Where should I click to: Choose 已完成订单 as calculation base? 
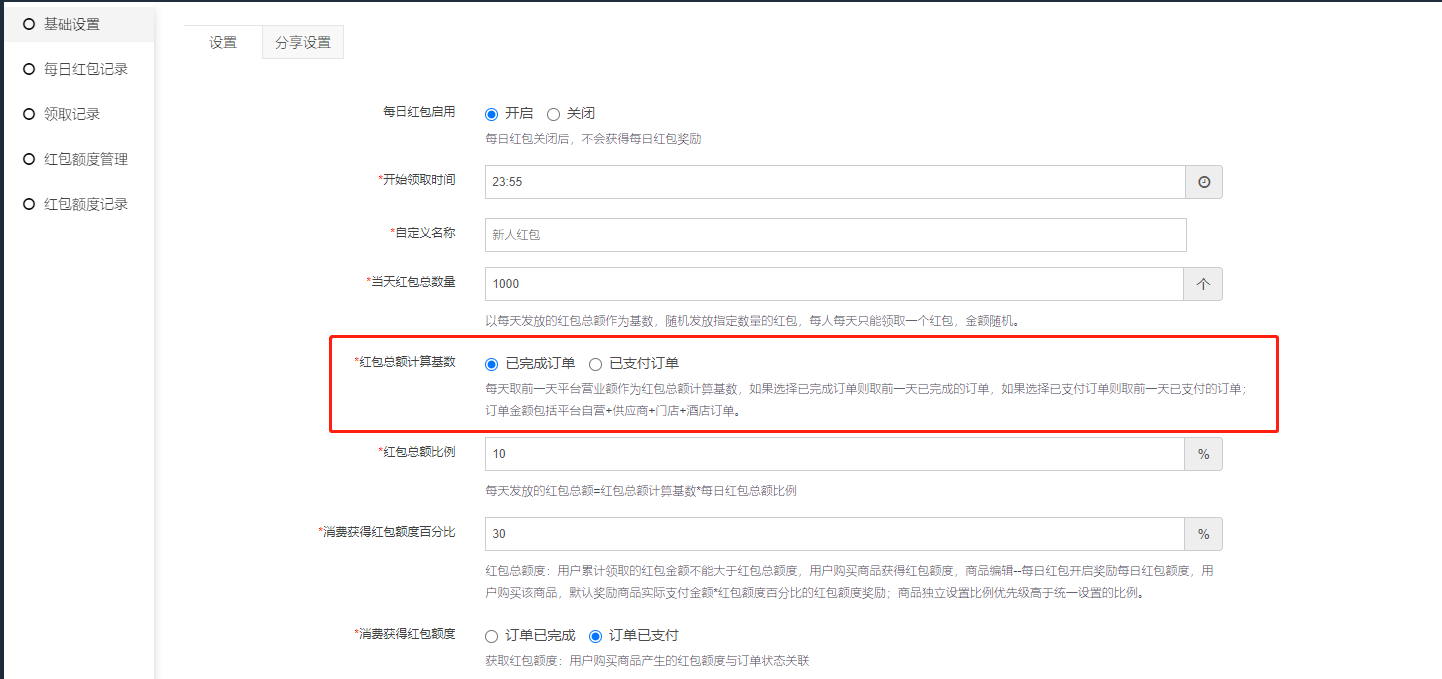(x=491, y=364)
